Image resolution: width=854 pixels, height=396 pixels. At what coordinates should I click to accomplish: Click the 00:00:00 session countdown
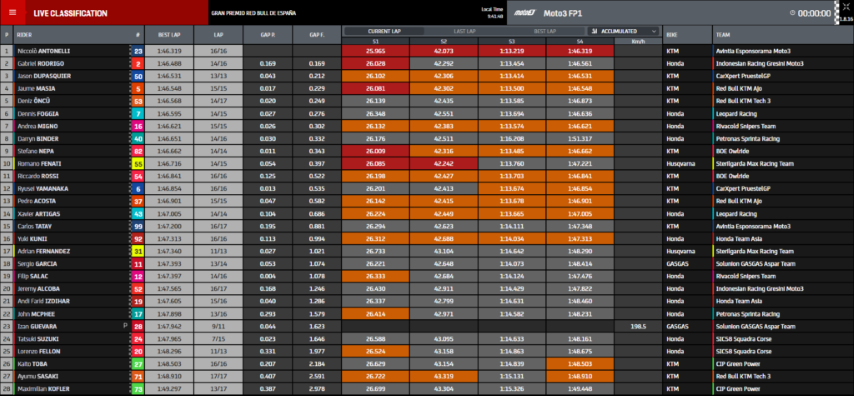pyautogui.click(x=814, y=13)
